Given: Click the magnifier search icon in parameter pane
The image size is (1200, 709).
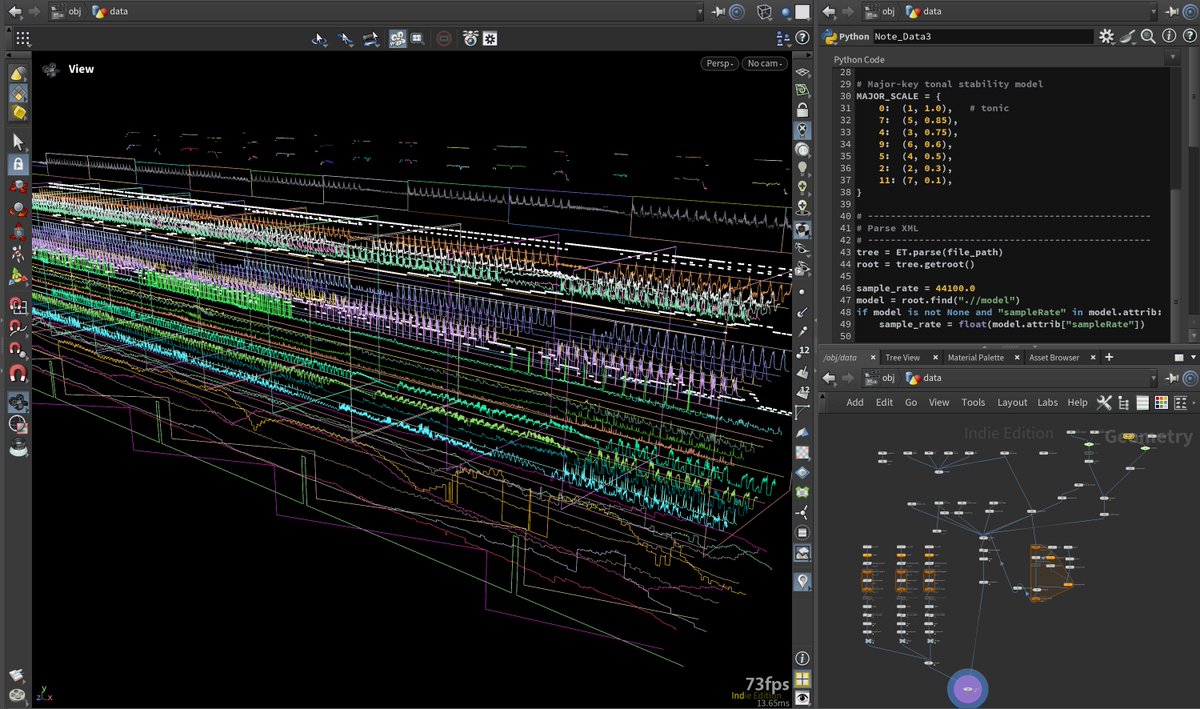Looking at the screenshot, I should pyautogui.click(x=1148, y=36).
